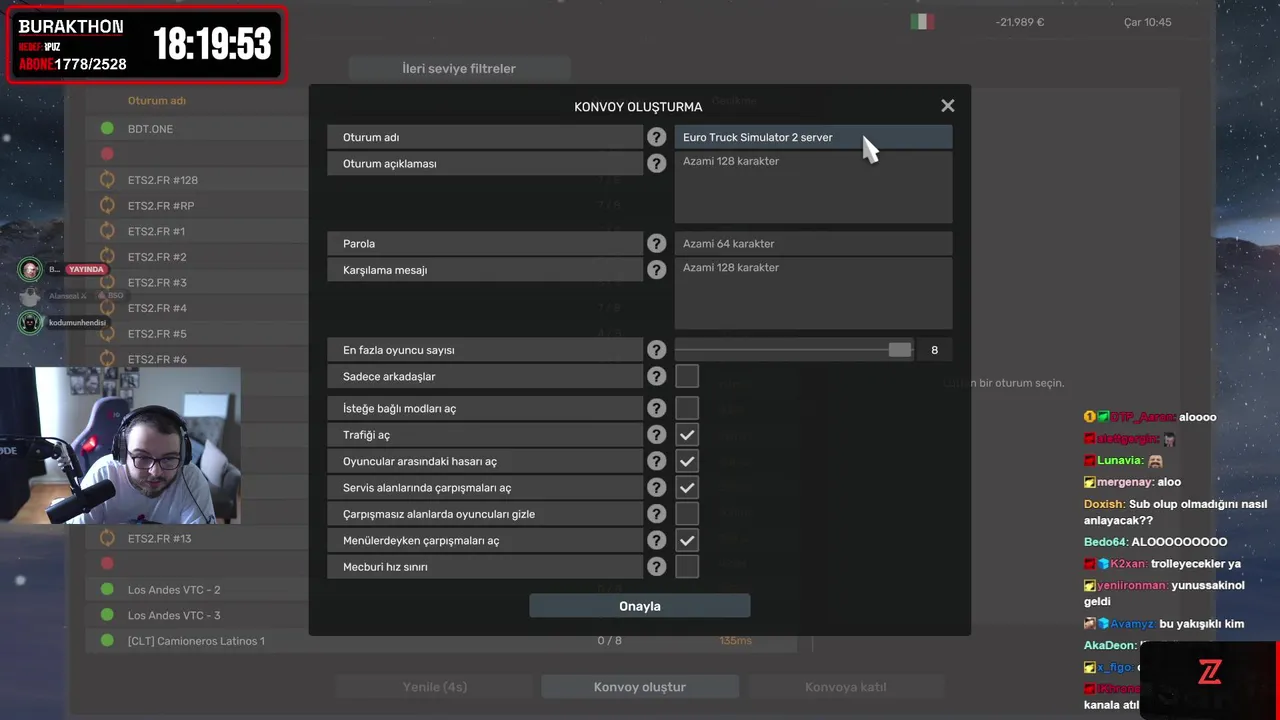Click status icon next to ETS2.FR #RP
Image resolution: width=1280 pixels, height=720 pixels.
coord(107,205)
